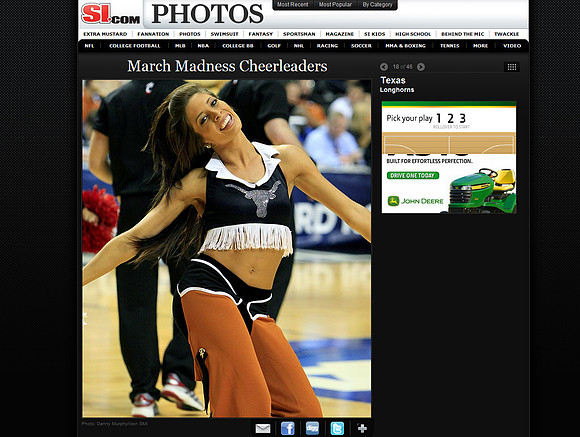The image size is (580, 437).
Task: Open FanNation section
Action: (x=153, y=34)
